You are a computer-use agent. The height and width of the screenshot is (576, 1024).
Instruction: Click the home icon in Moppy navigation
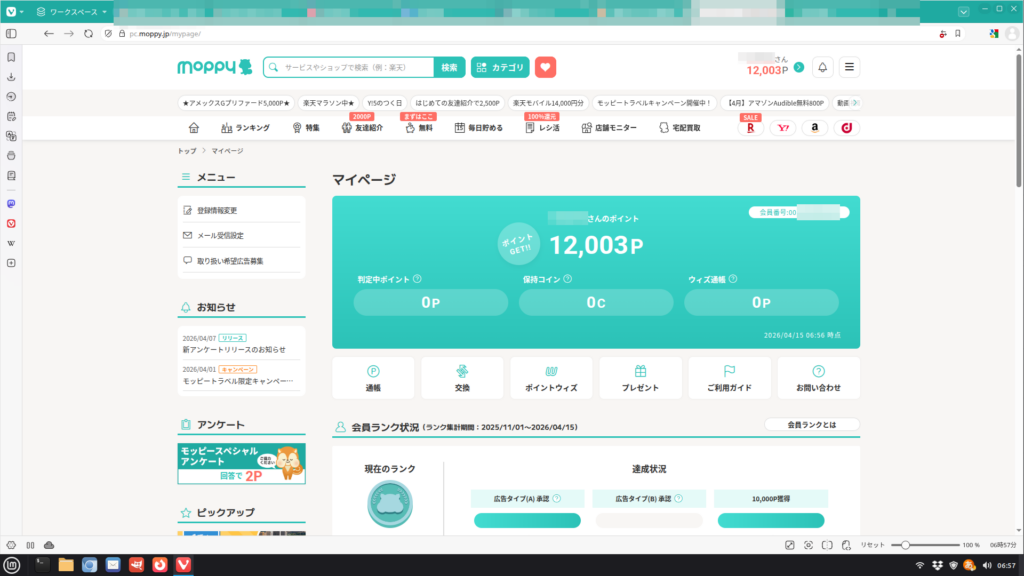(x=194, y=128)
